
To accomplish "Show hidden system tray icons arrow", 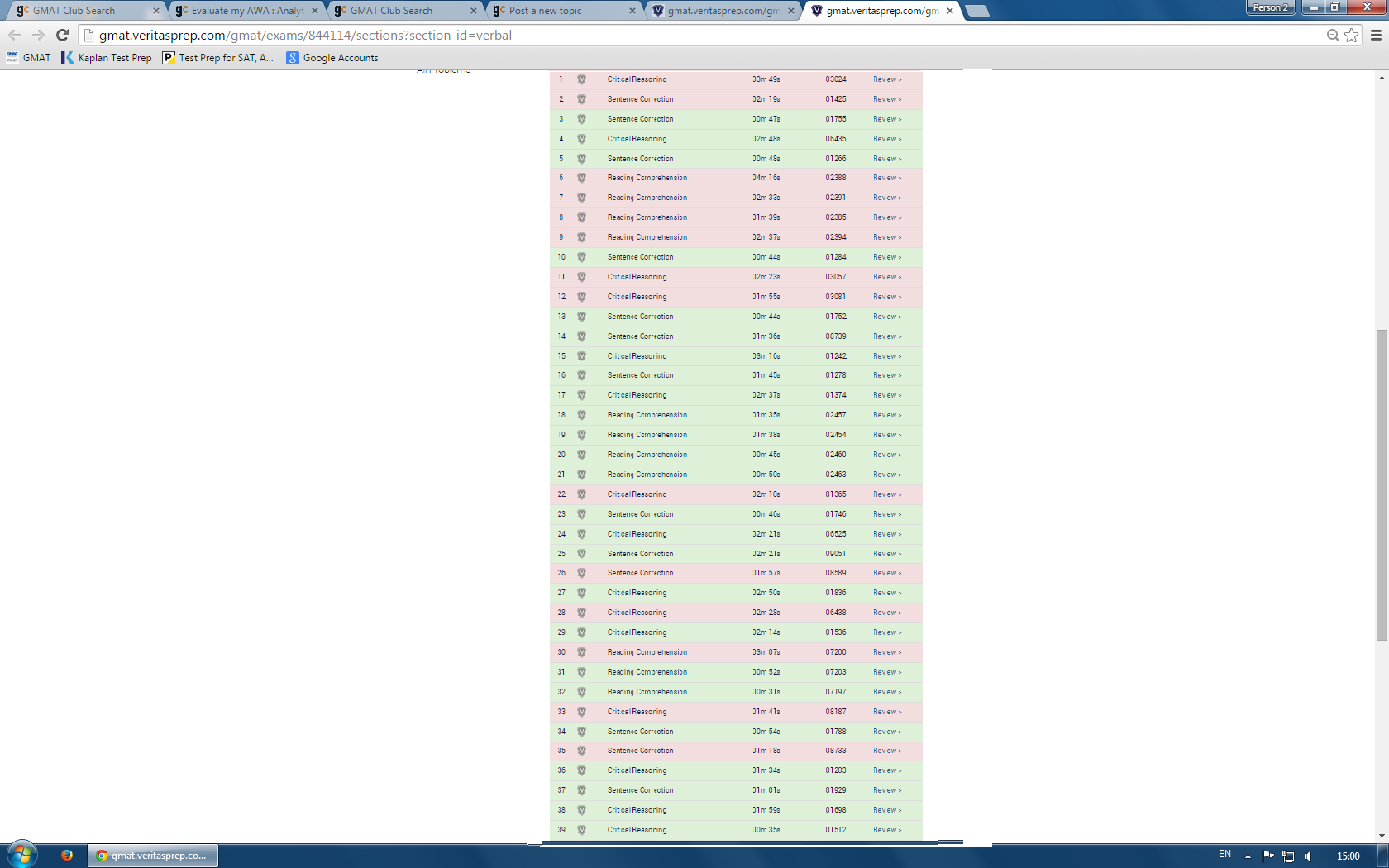I will point(1248,856).
